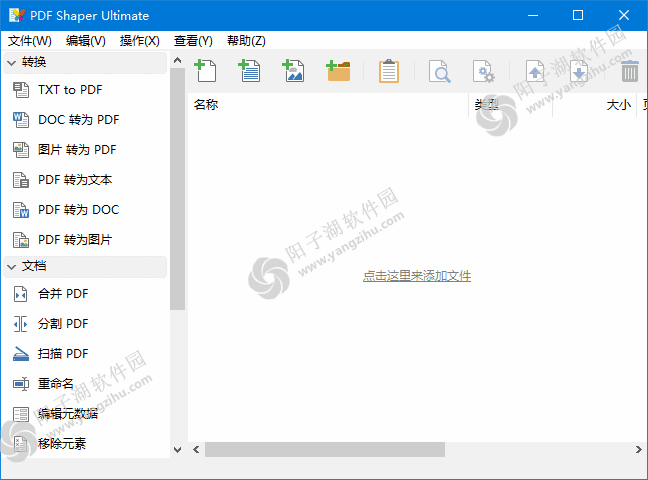
Task: Maximize the PDF Shaper Ultimate window
Action: click(578, 15)
